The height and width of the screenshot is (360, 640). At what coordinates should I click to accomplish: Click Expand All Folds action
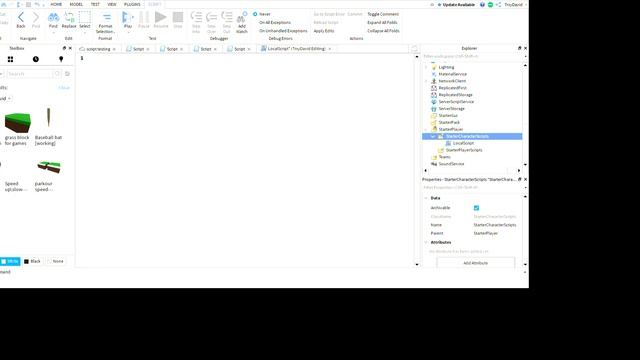tap(382, 22)
